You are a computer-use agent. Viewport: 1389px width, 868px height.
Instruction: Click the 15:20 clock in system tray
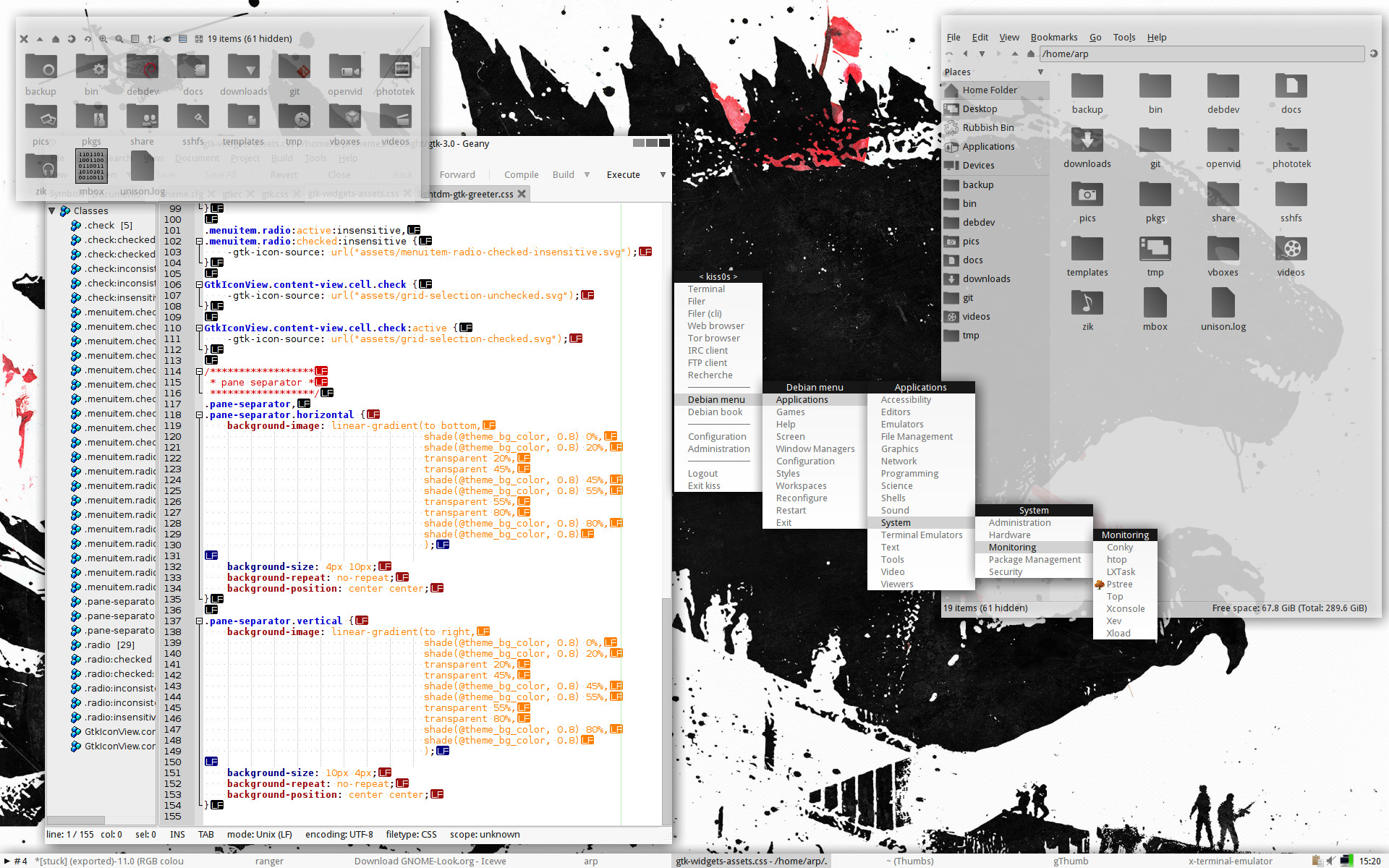point(1369,861)
